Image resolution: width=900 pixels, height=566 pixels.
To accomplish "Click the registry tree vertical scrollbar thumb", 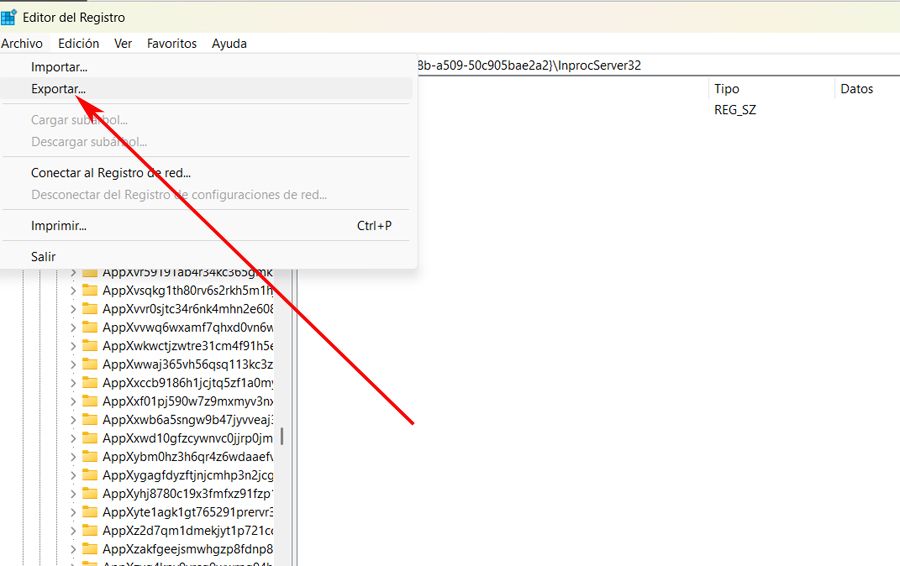I will (x=281, y=436).
